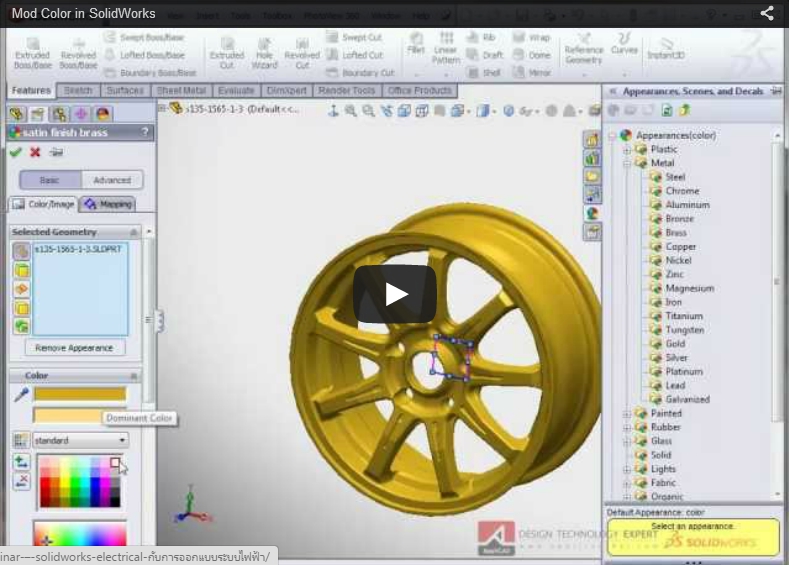Screen dimensions: 789x565
Task: Click the Zoom to Fit view icon
Action: pyautogui.click(x=351, y=110)
